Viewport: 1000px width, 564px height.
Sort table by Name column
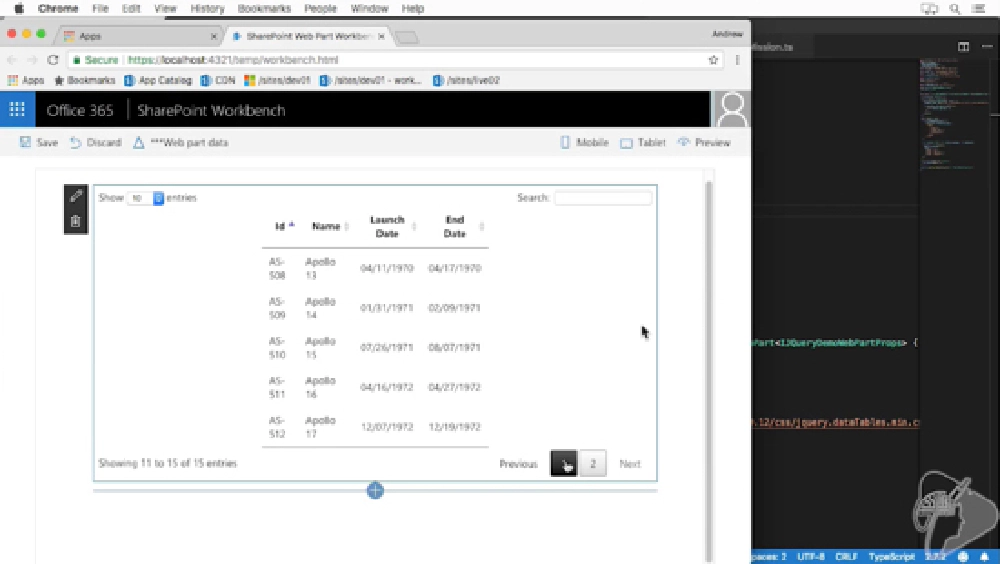(330, 226)
